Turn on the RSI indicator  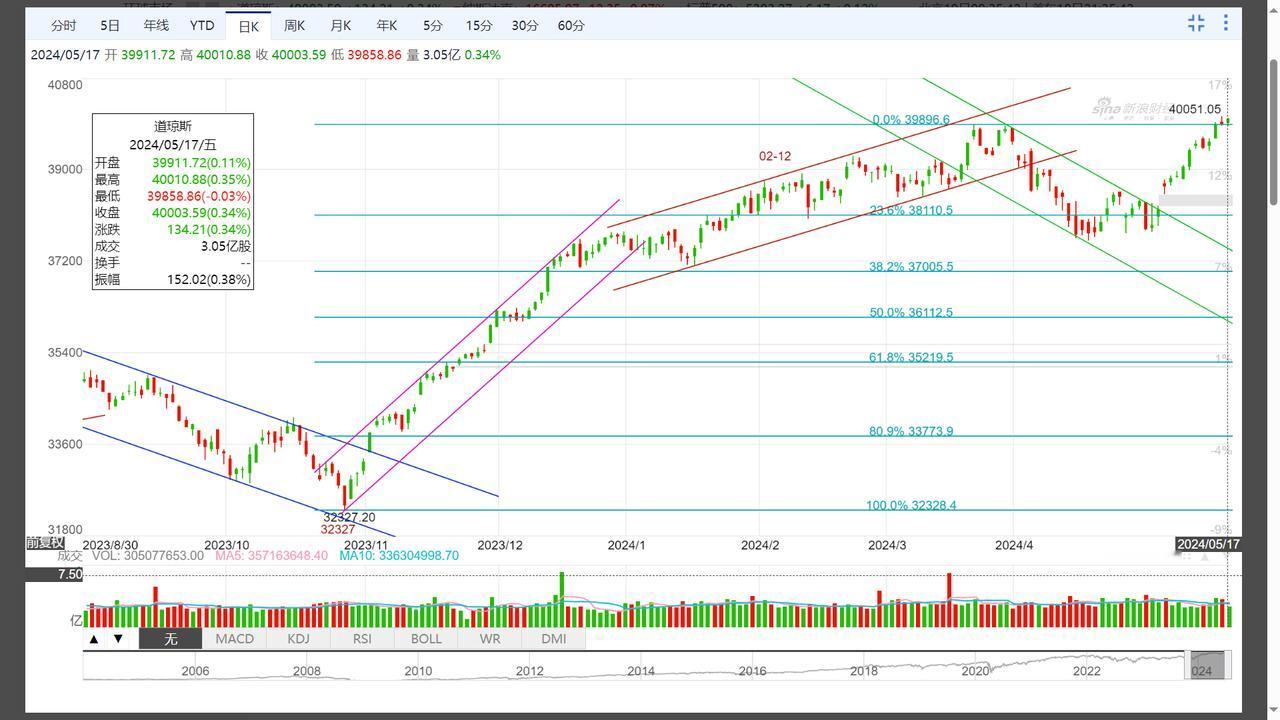(x=362, y=638)
